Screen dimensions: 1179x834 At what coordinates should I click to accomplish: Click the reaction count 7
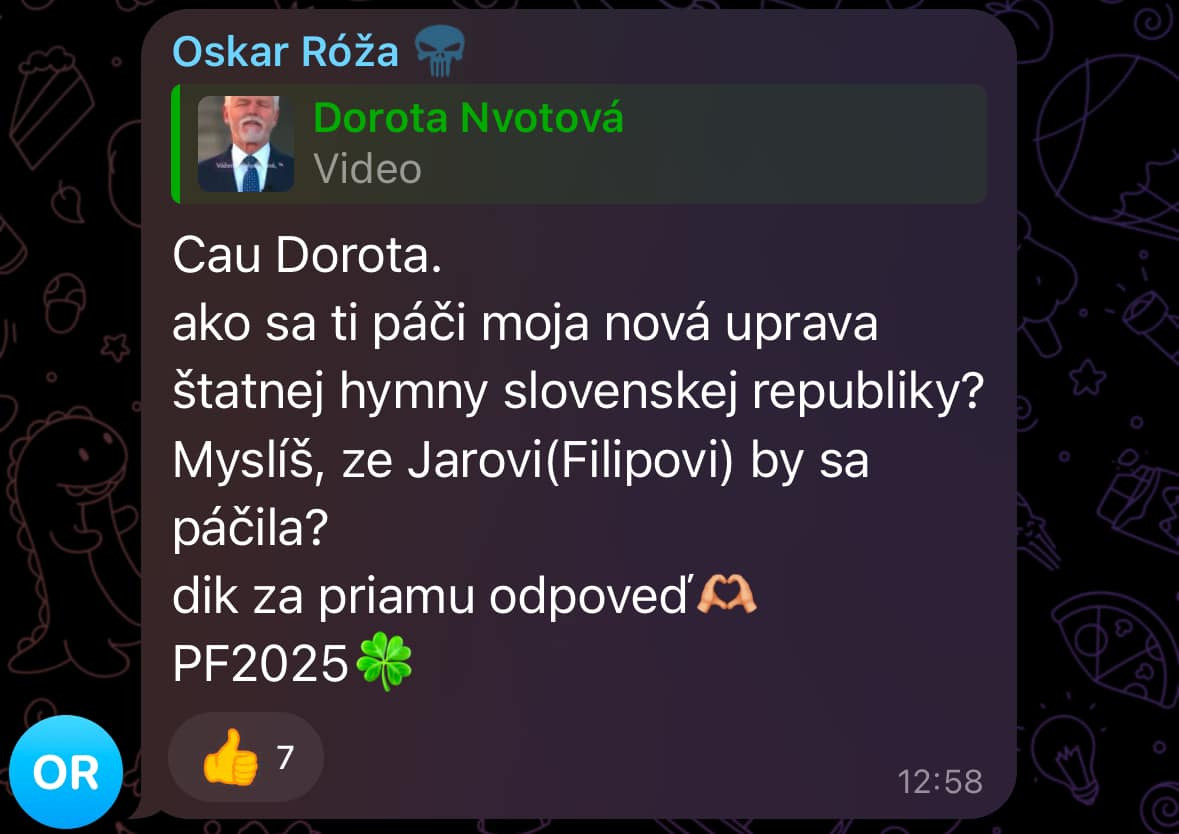click(x=285, y=757)
